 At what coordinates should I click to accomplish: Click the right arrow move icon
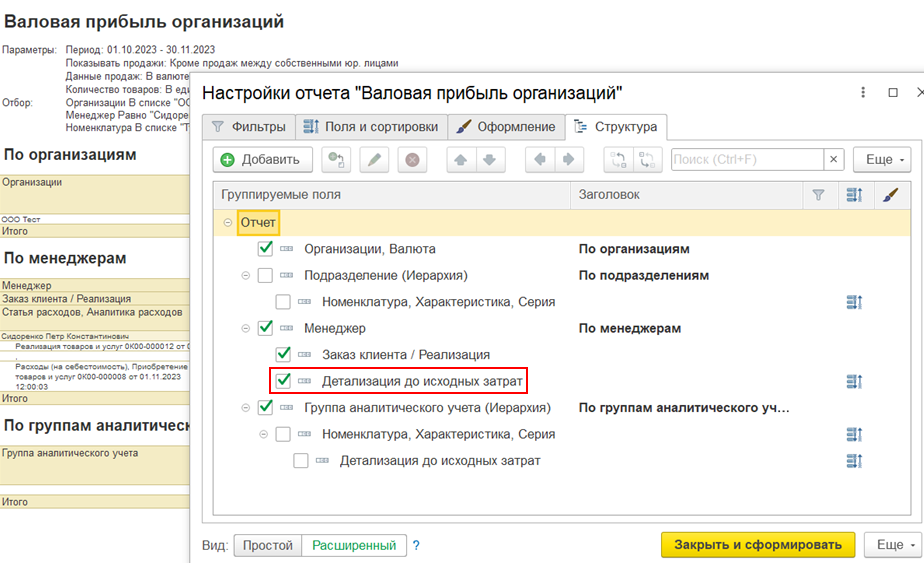point(569,159)
